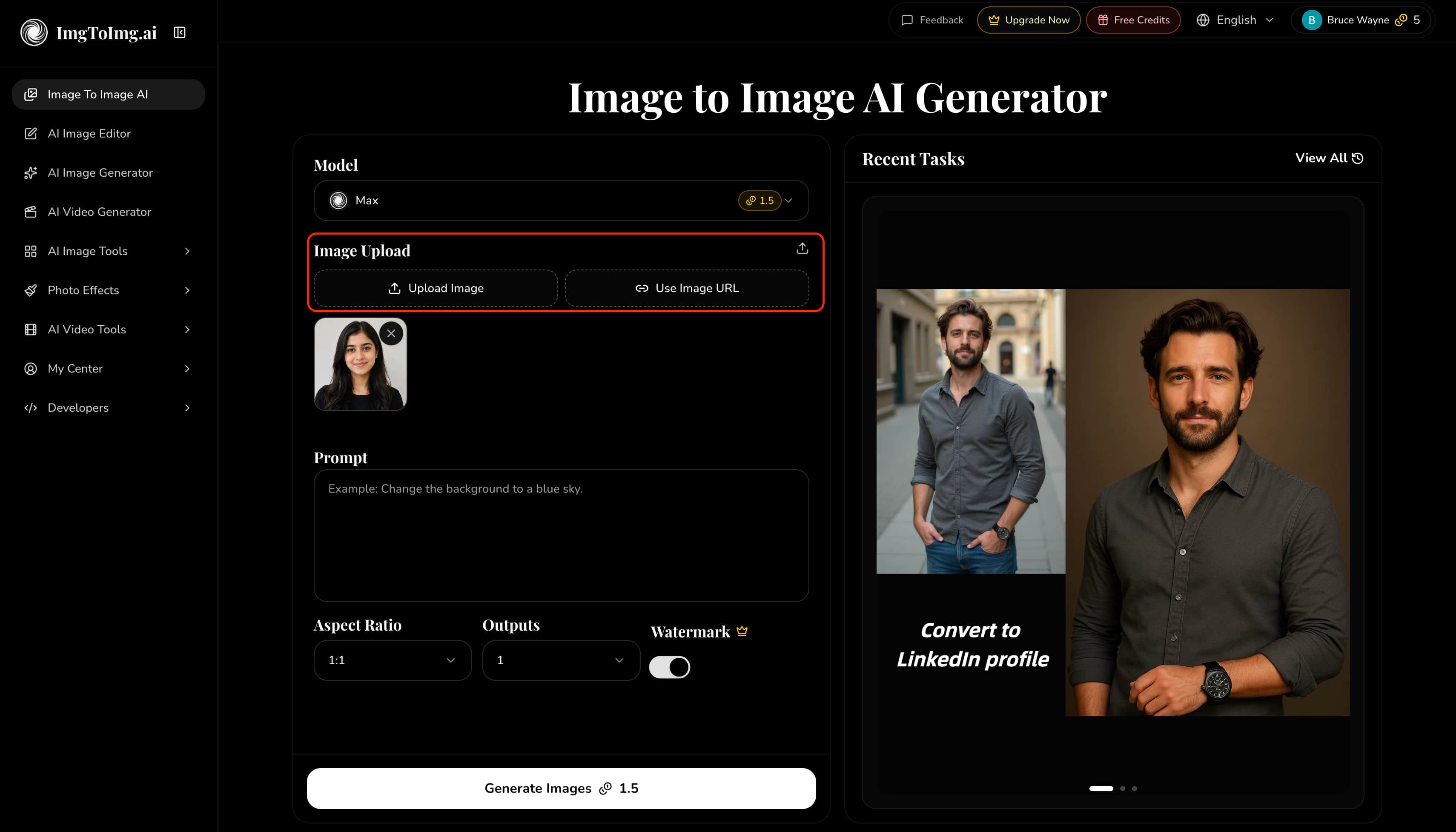Image resolution: width=1456 pixels, height=832 pixels.
Task: Expand the My Center submenu chevron
Action: pos(187,369)
